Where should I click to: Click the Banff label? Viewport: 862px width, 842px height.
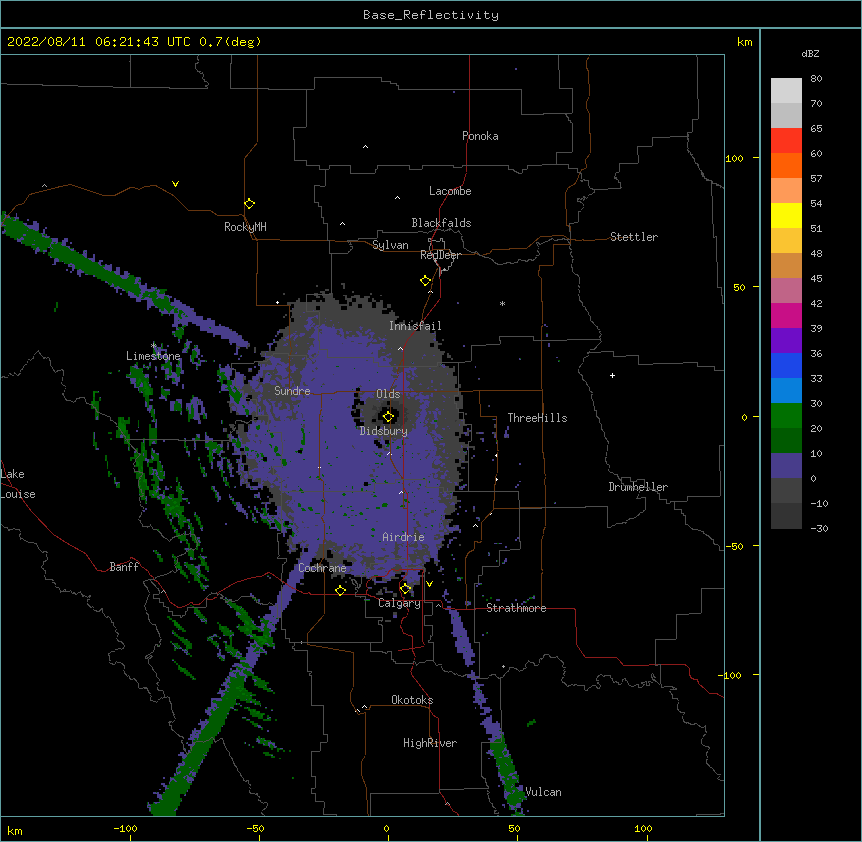tap(124, 567)
